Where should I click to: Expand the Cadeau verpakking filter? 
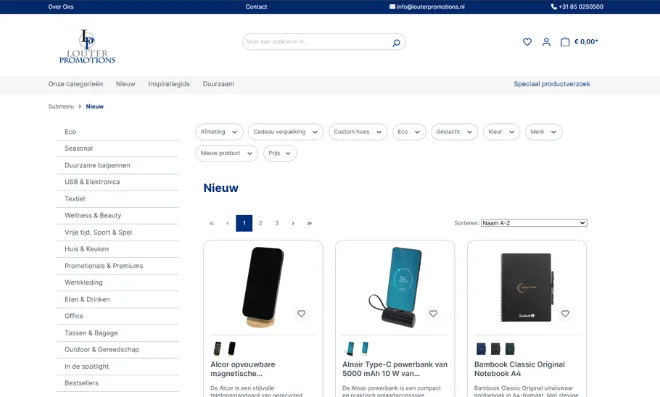pyautogui.click(x=286, y=132)
